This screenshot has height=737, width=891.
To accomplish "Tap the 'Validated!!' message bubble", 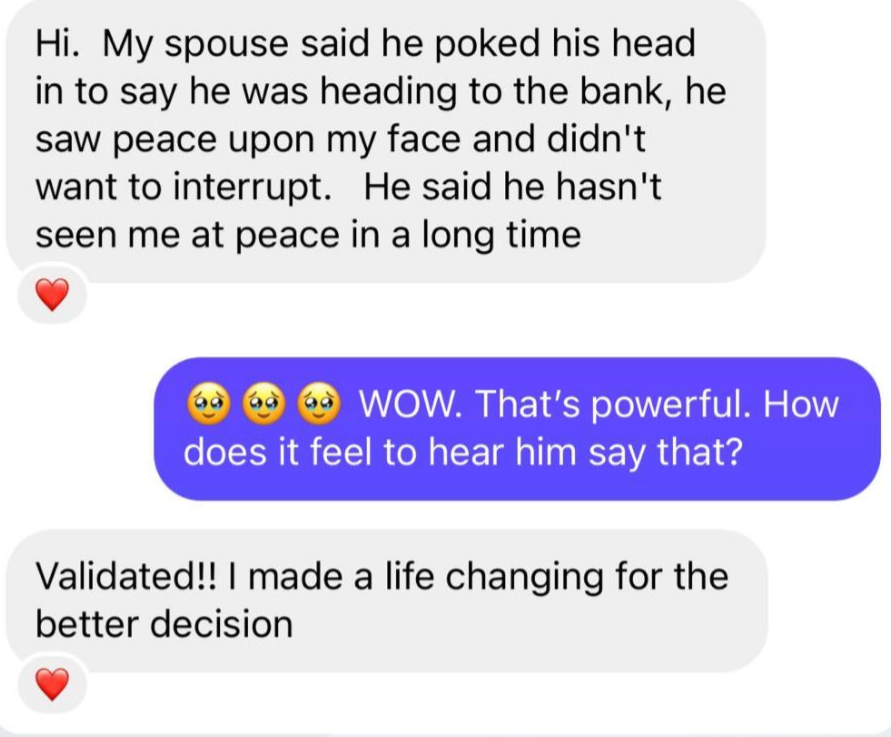I will click(386, 601).
